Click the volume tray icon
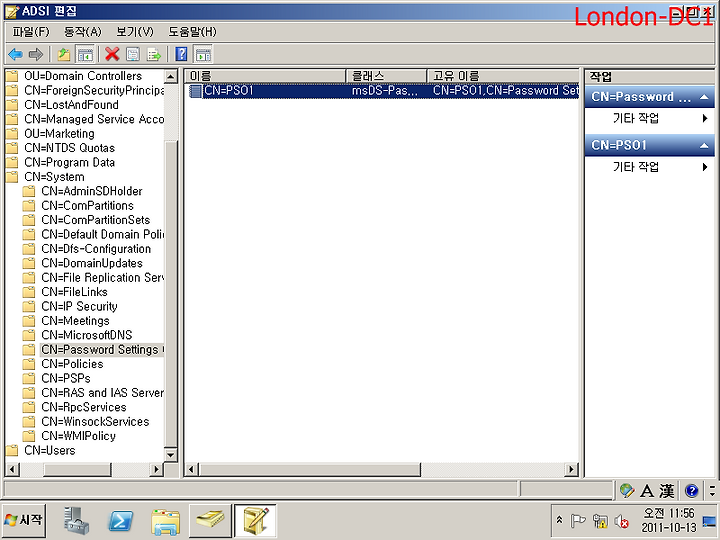The image size is (720, 540). tap(622, 521)
